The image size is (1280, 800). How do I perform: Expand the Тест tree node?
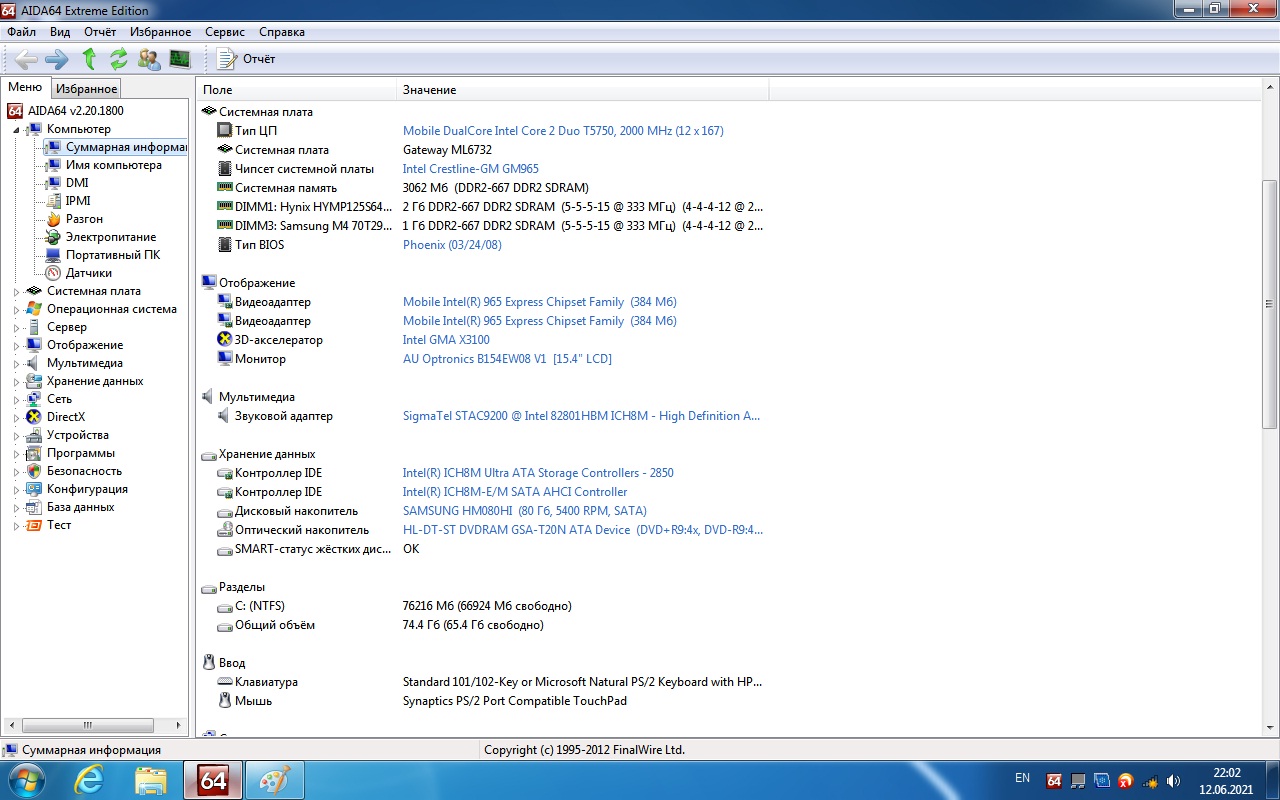pyautogui.click(x=16, y=526)
